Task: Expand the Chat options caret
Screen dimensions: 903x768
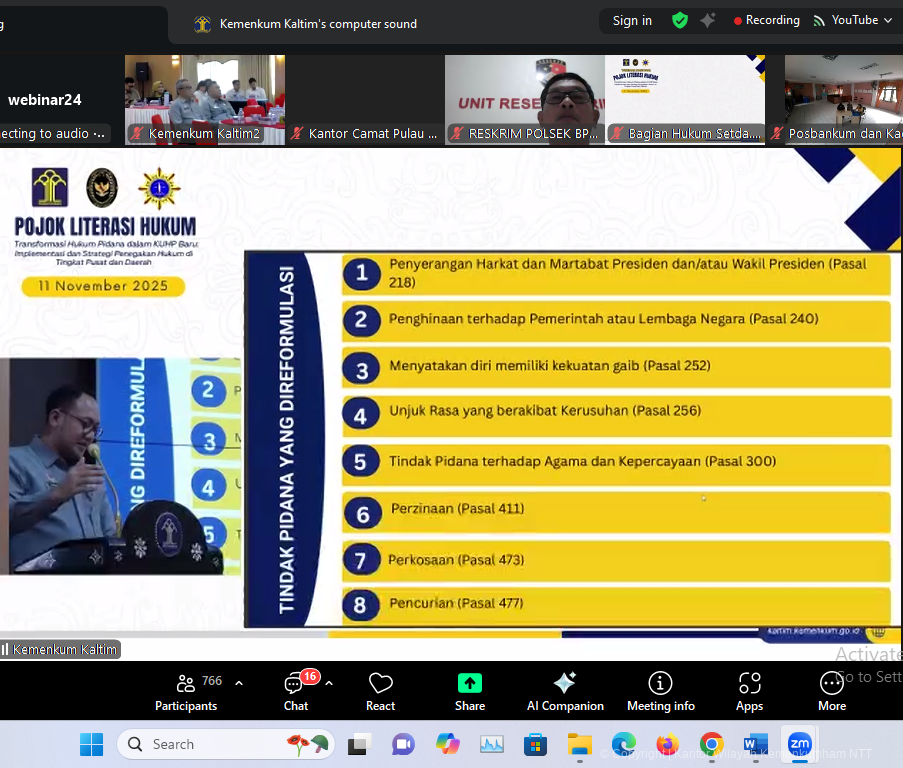Action: (x=329, y=683)
